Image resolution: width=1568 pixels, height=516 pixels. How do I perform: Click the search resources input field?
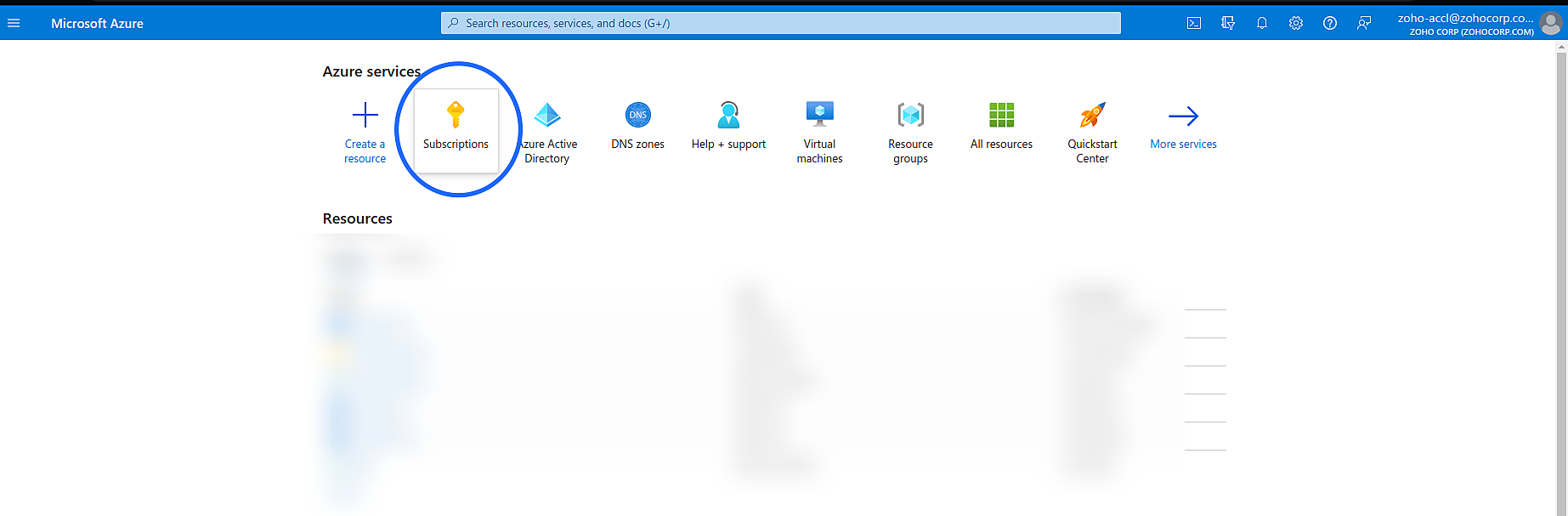point(780,23)
